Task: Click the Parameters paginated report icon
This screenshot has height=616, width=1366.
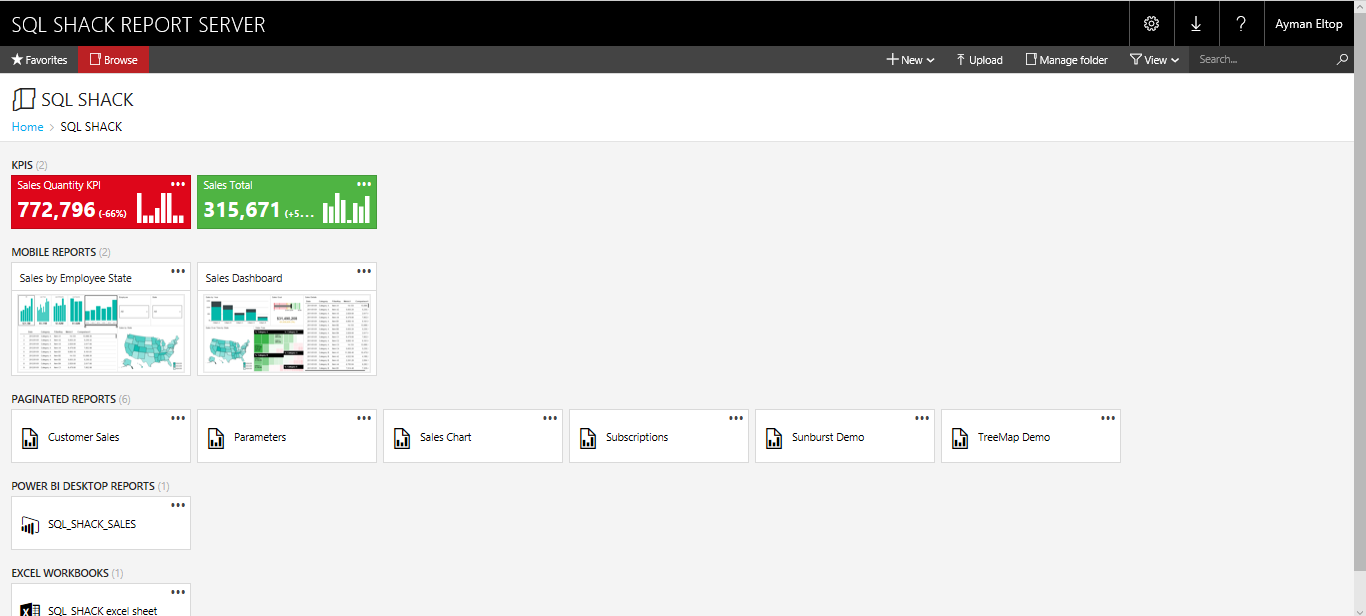Action: click(216, 438)
